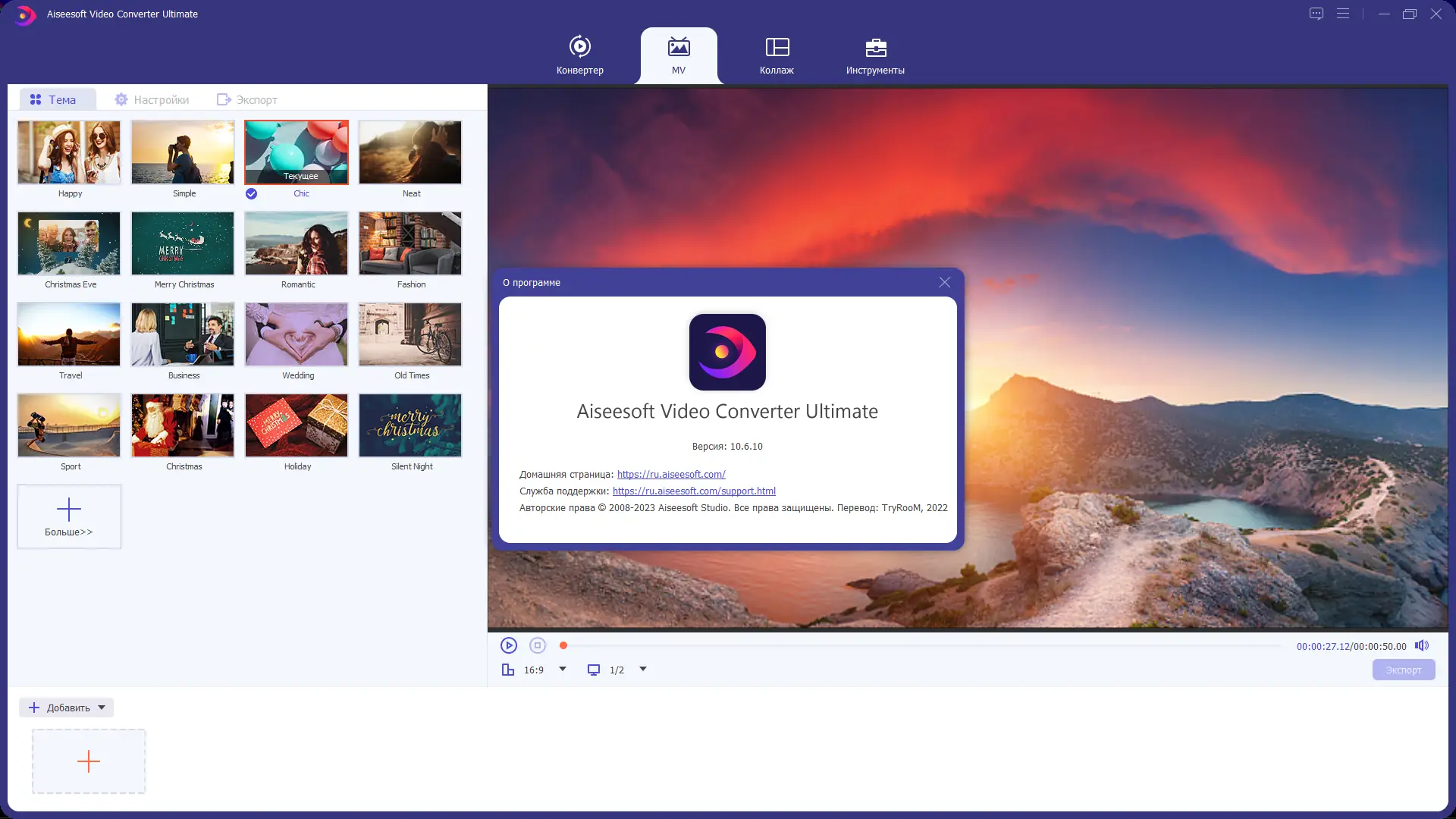This screenshot has height=819, width=1456.
Task: Expand the Добавить add files dropdown arrow
Action: [x=102, y=708]
